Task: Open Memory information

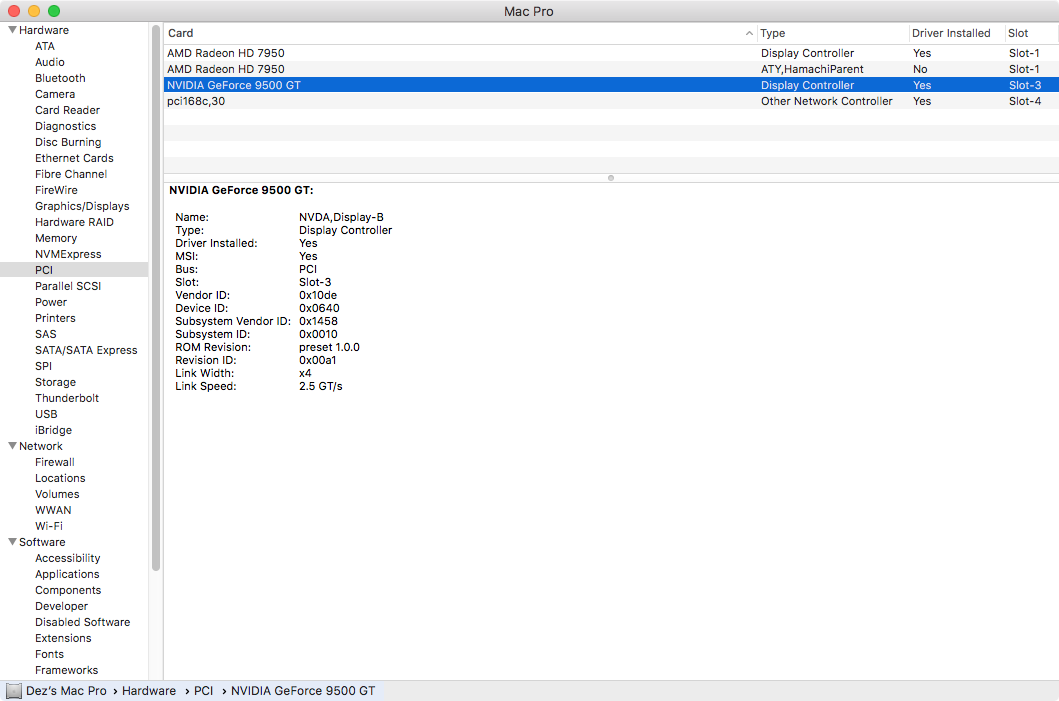Action: pos(56,238)
